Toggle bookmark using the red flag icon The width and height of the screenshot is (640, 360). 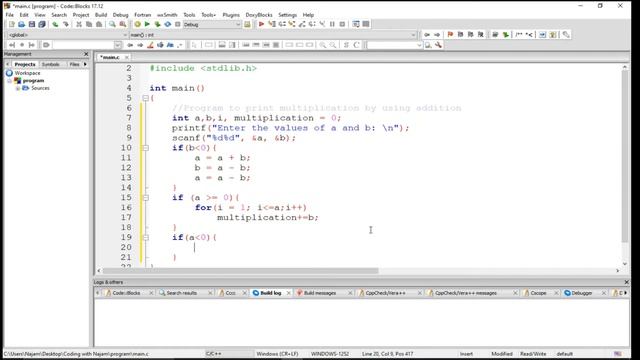point(450,35)
